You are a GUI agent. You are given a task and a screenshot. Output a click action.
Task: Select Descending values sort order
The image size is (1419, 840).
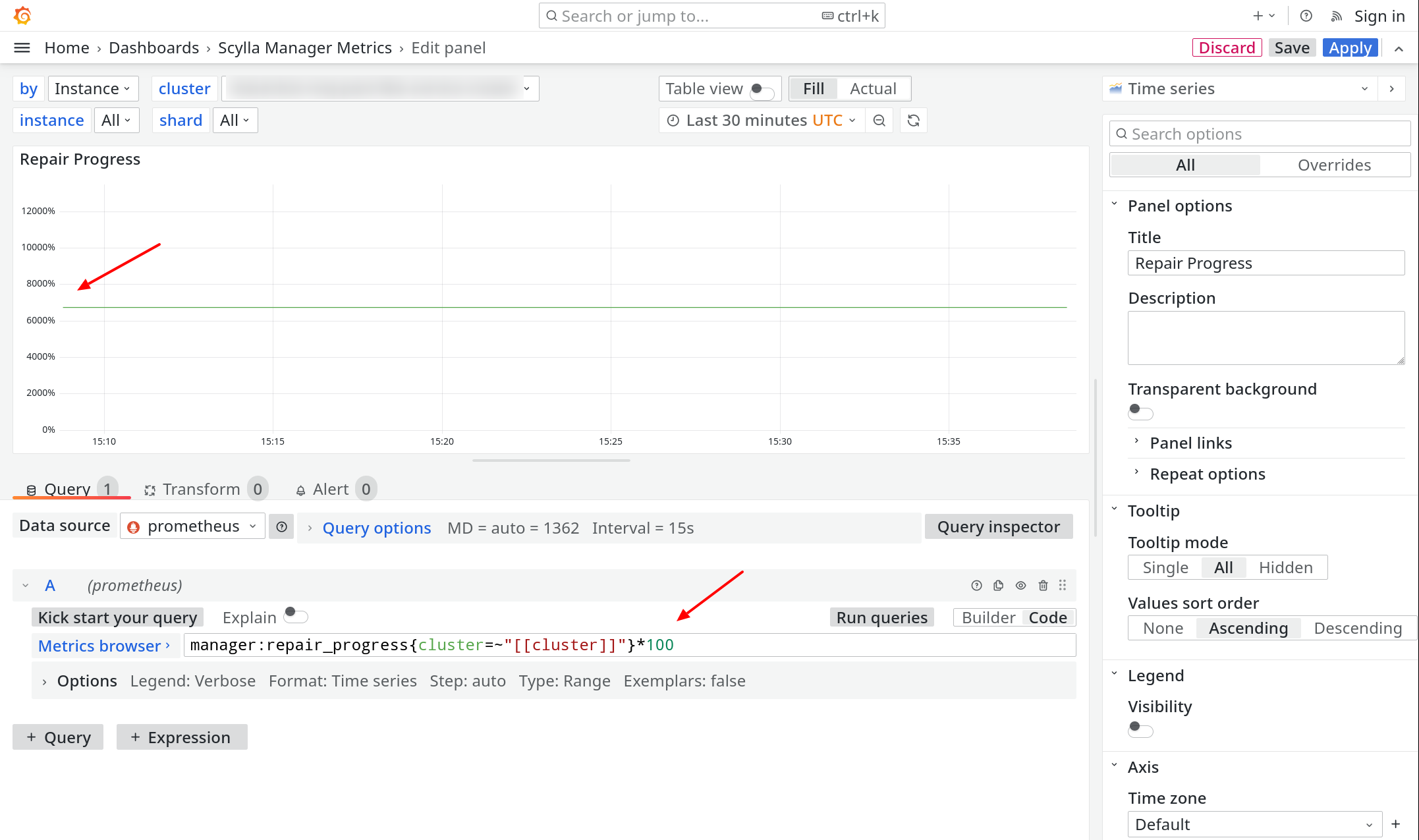[x=1358, y=628]
